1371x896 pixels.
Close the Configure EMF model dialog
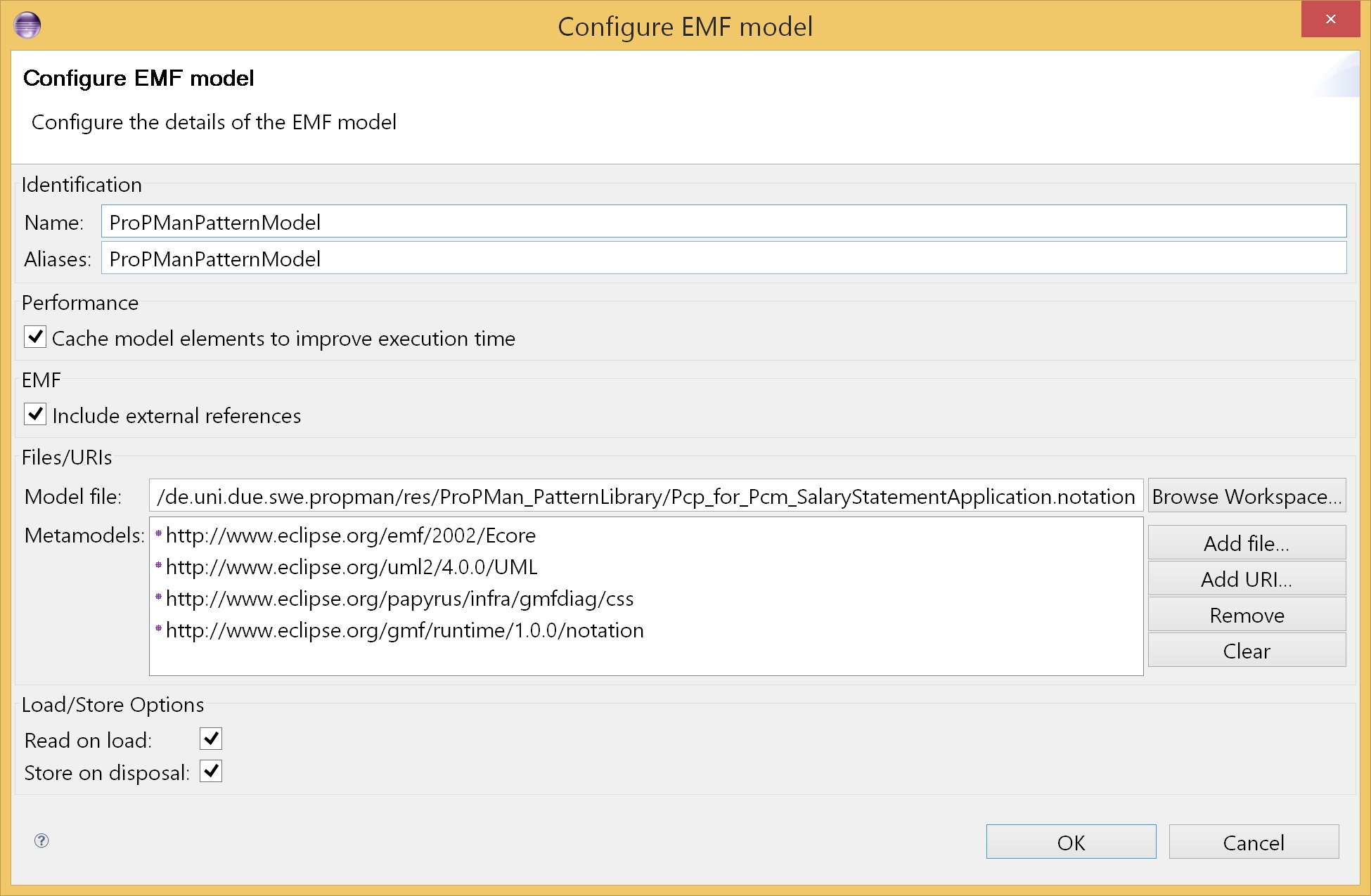point(1330,19)
